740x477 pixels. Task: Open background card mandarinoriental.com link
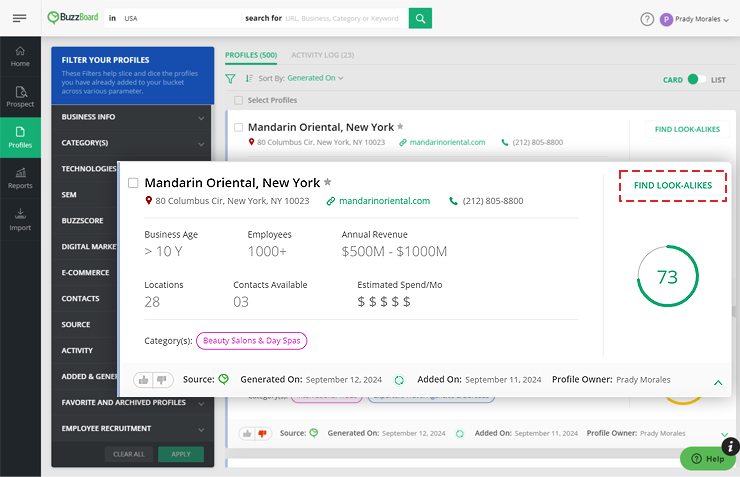point(447,142)
